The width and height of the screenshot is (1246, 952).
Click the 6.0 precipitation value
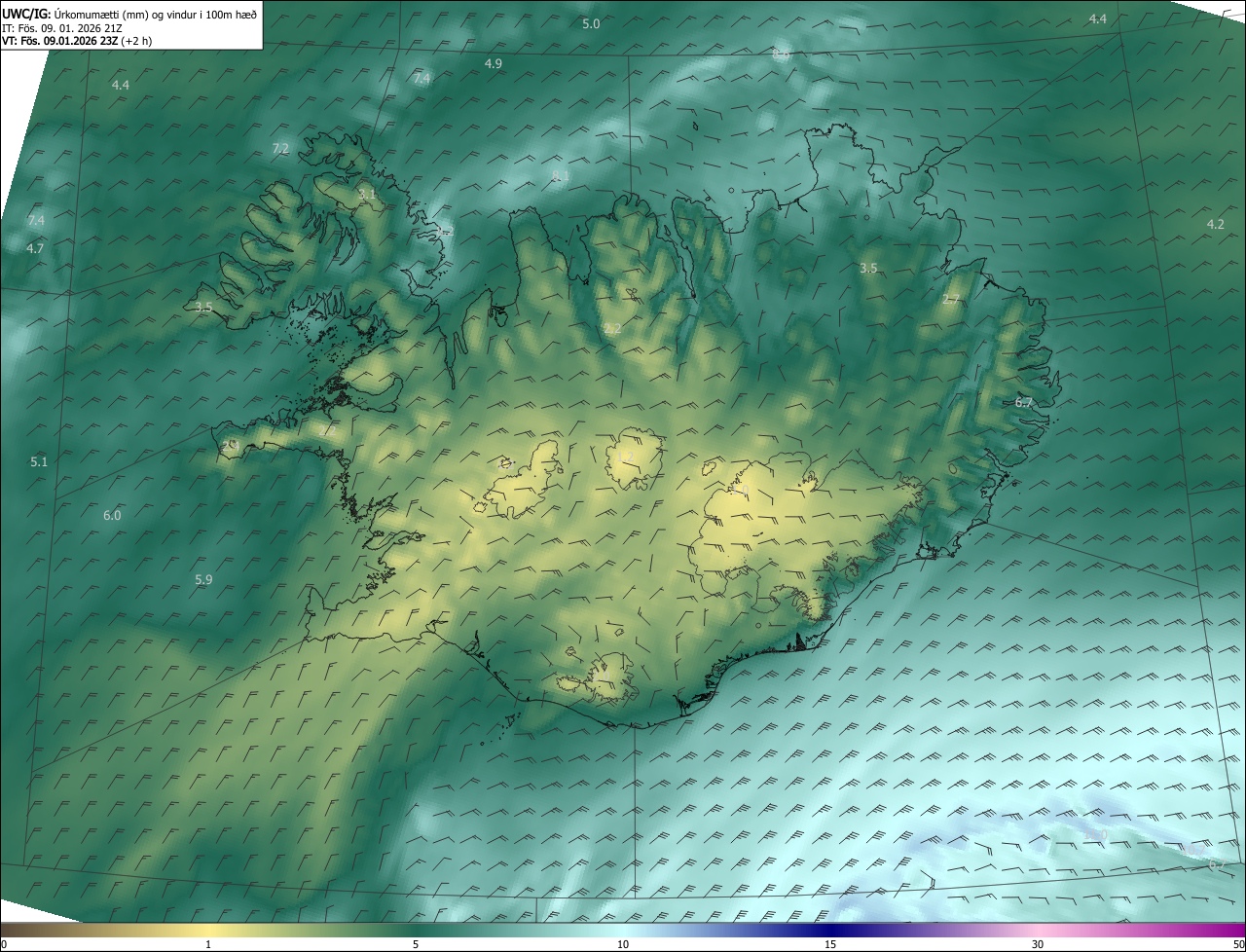click(x=112, y=515)
